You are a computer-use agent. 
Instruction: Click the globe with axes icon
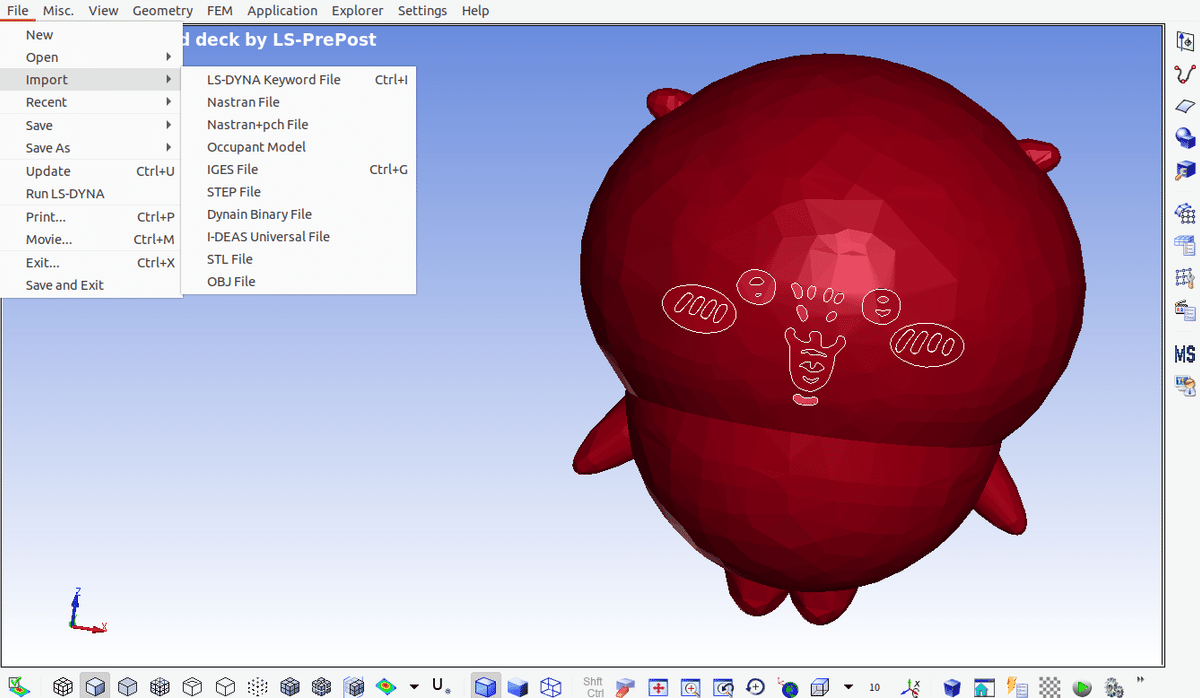pyautogui.click(x=788, y=686)
